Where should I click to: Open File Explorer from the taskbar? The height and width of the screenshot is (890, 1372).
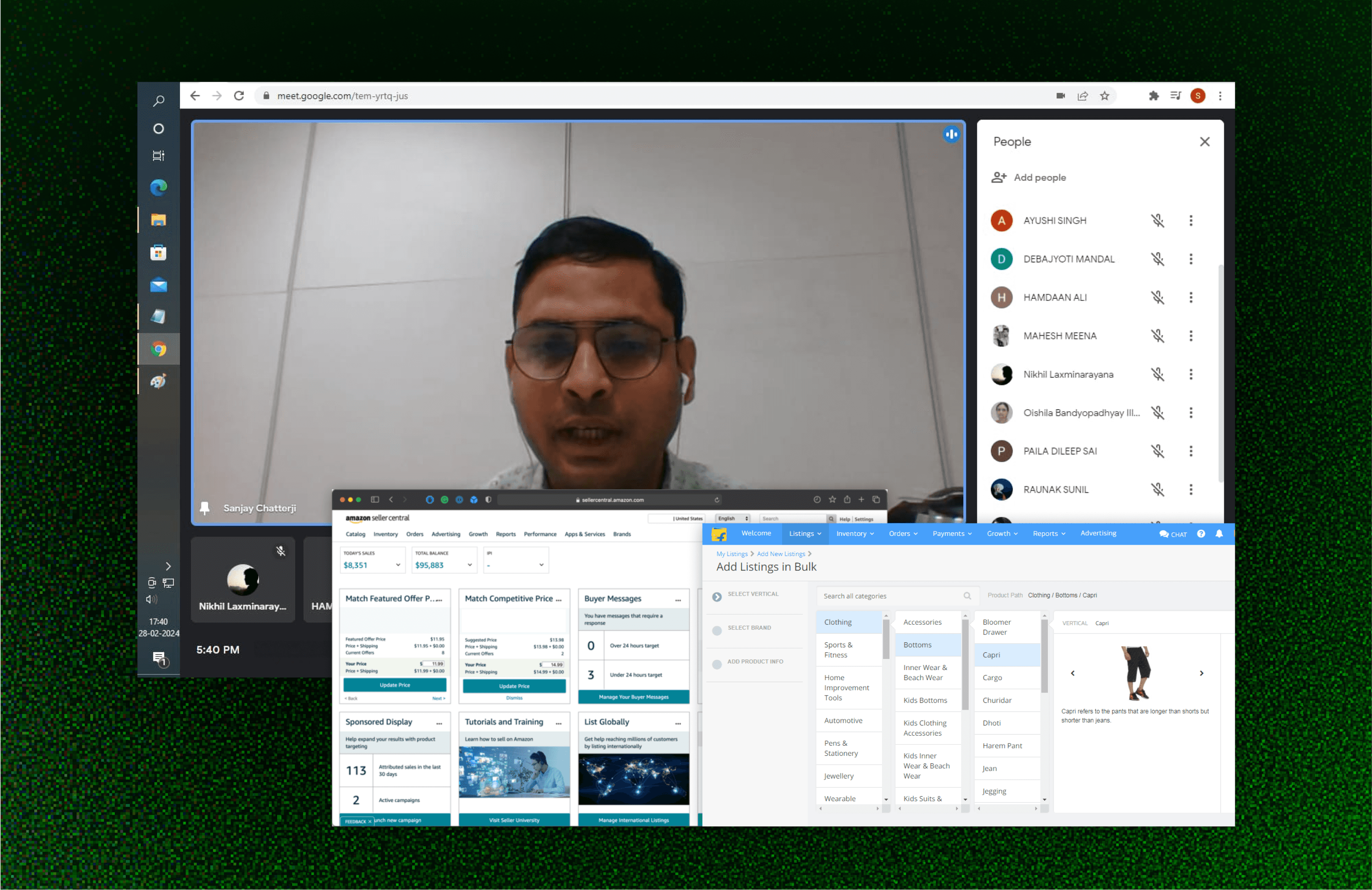(158, 220)
